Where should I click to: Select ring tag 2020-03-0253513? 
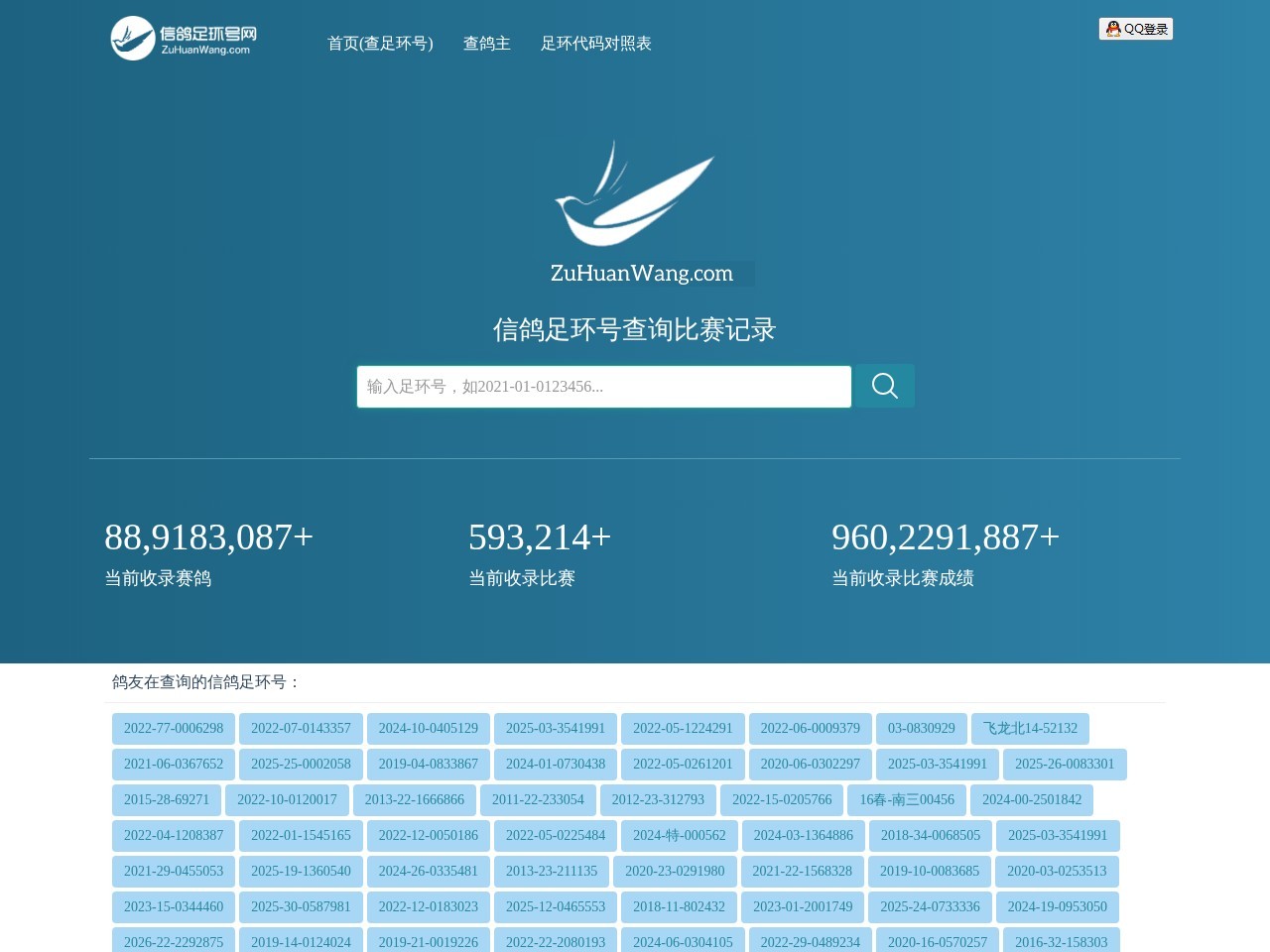1057,872
